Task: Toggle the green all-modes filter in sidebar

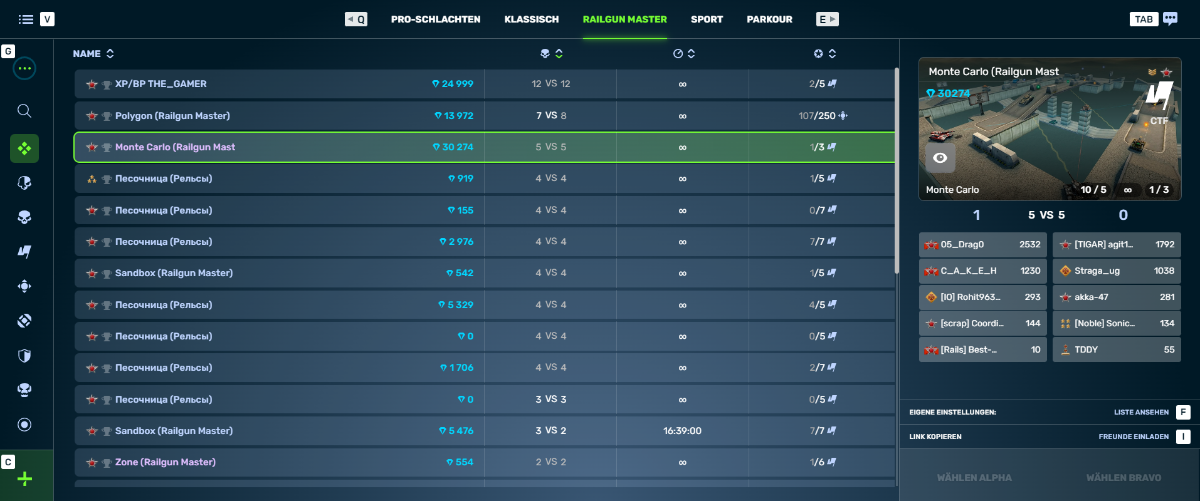Action: 25,148
